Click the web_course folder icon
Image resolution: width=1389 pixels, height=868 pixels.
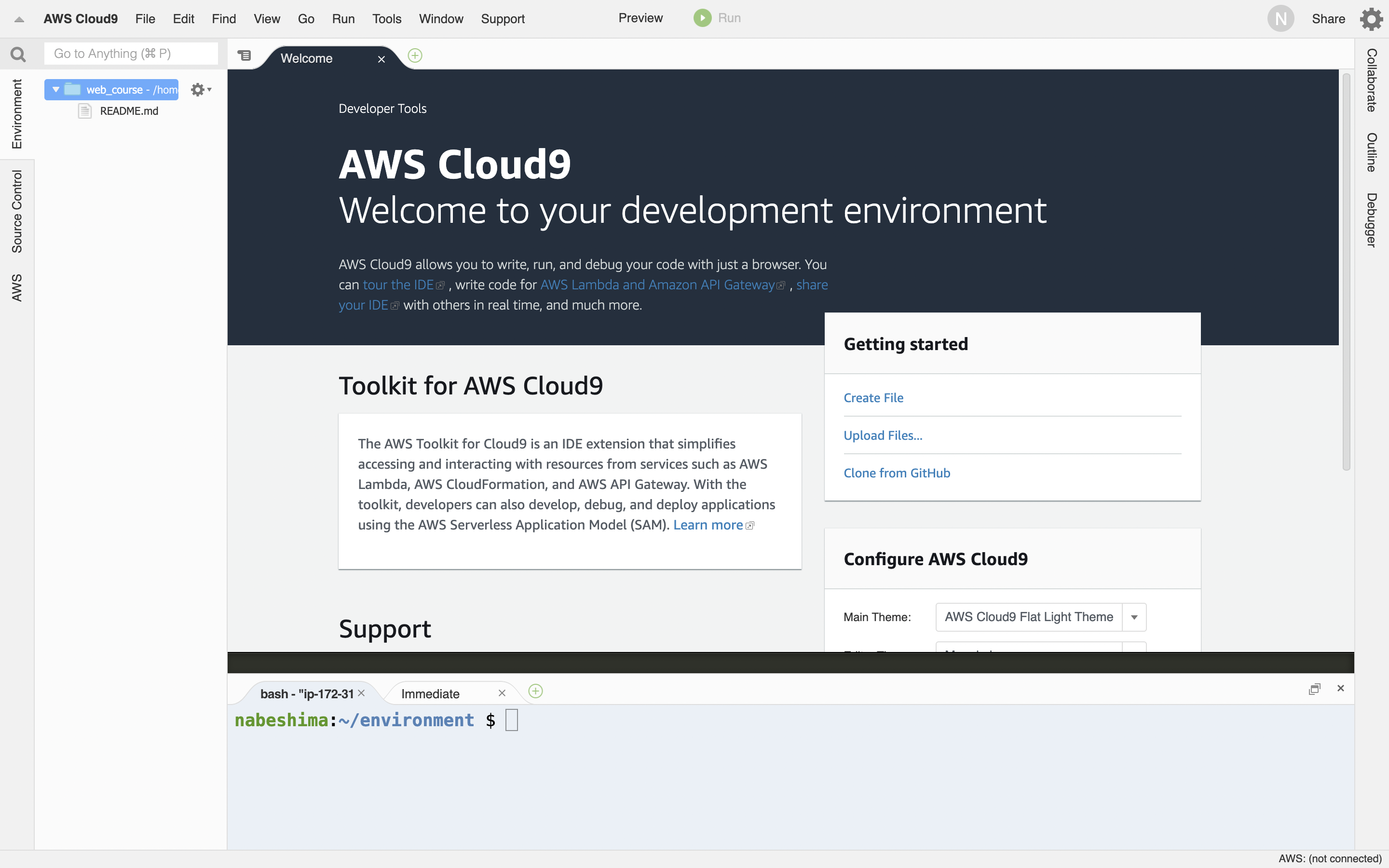click(x=72, y=89)
